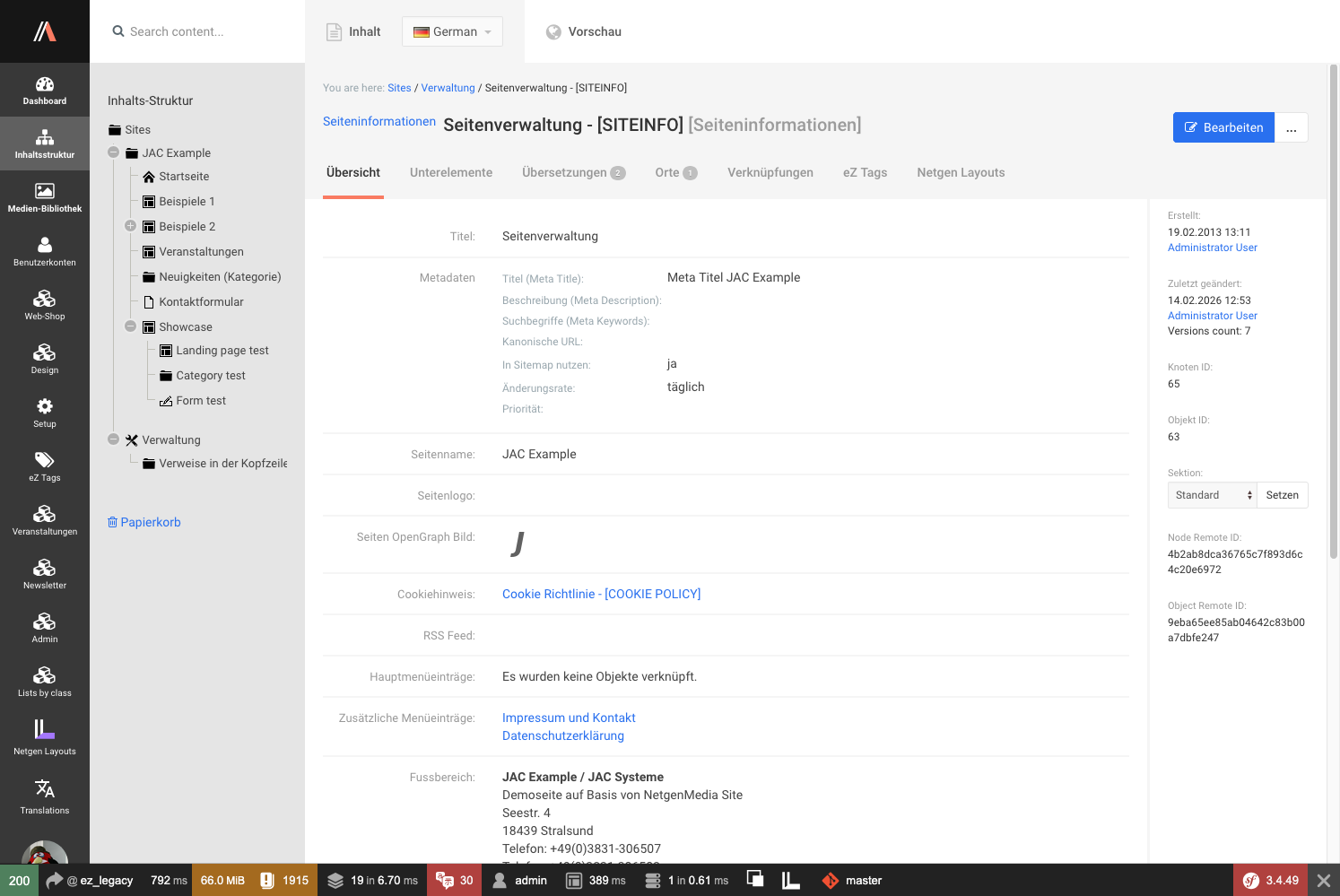Image resolution: width=1340 pixels, height=896 pixels.
Task: Open Web-Shop sidebar icon
Action: click(45, 305)
